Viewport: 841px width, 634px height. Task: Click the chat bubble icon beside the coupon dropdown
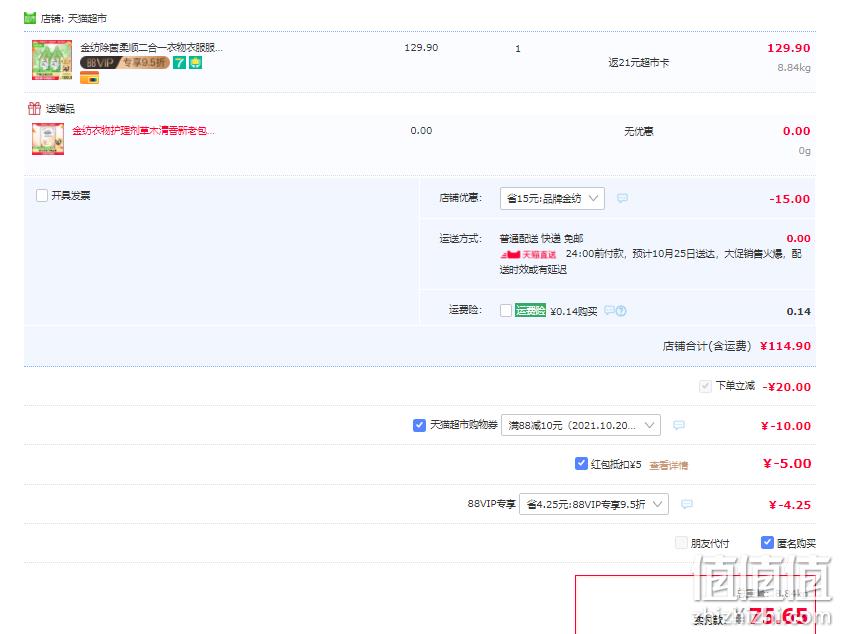click(x=678, y=425)
